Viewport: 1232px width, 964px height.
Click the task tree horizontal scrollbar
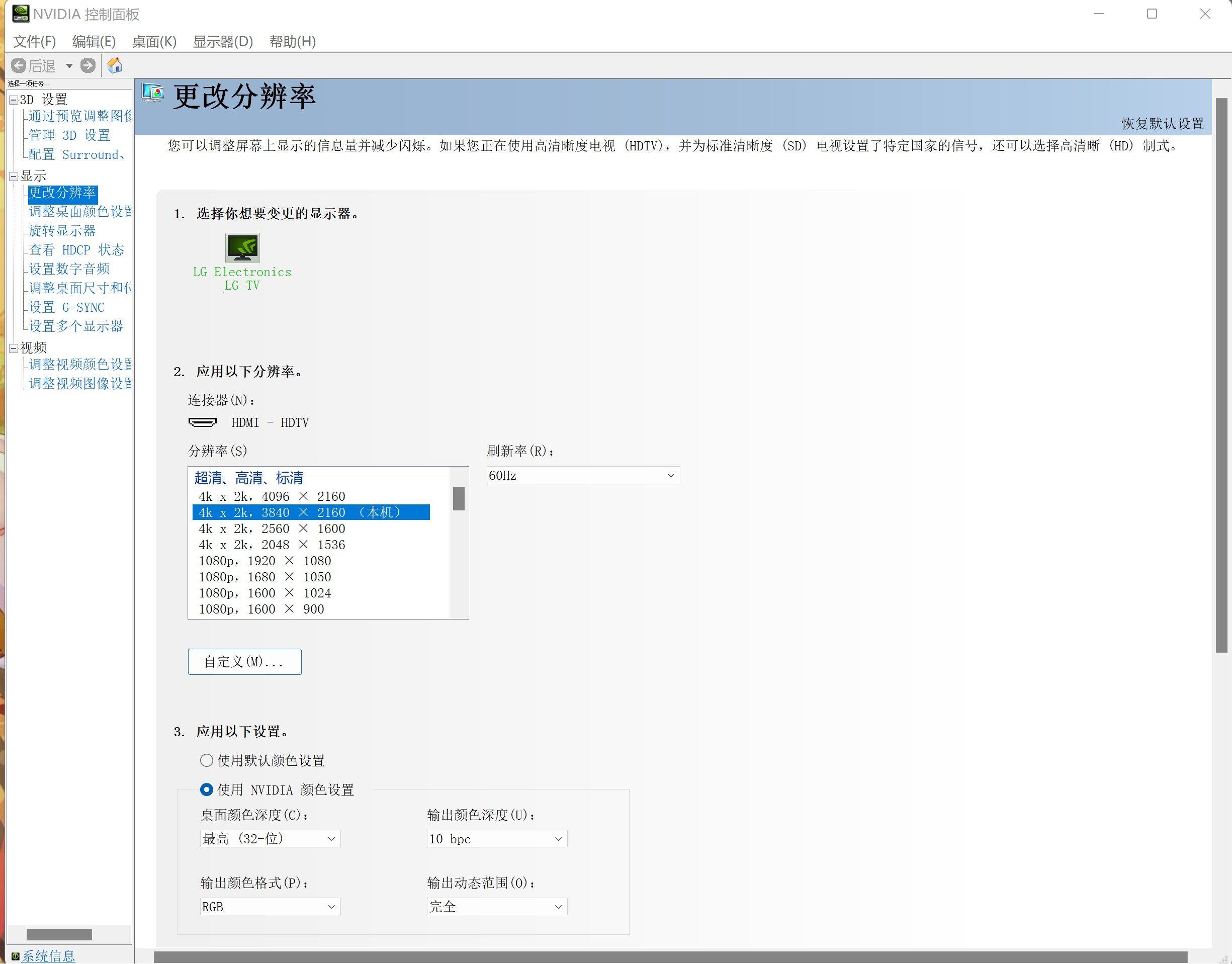(x=59, y=934)
